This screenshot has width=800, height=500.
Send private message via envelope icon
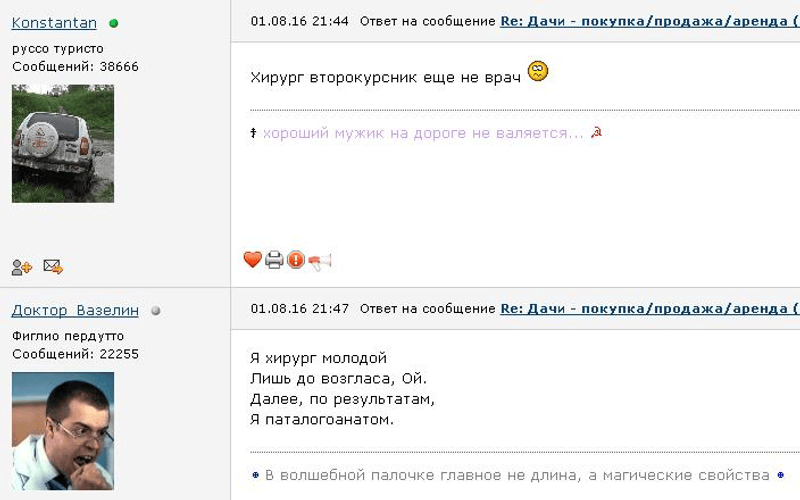[x=52, y=267]
